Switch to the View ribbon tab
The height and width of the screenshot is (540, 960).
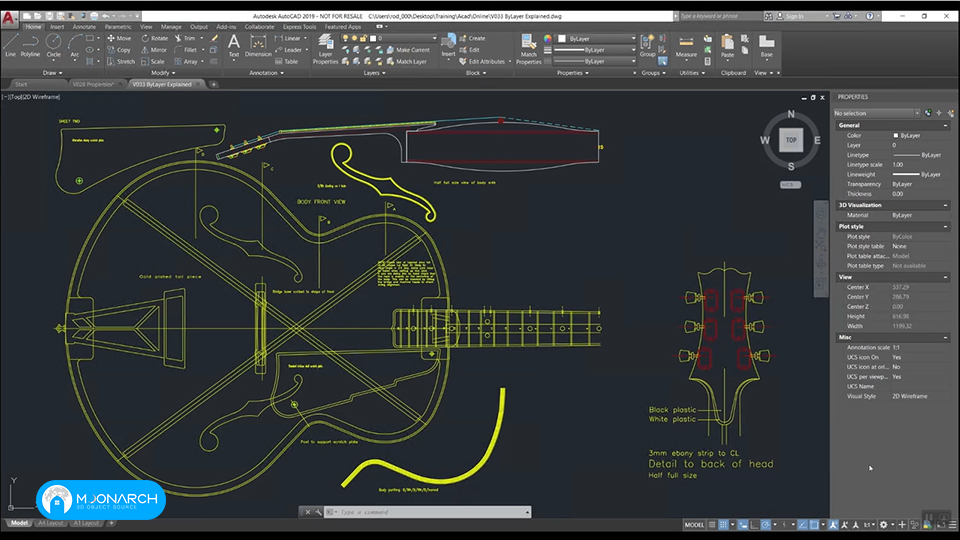146,27
